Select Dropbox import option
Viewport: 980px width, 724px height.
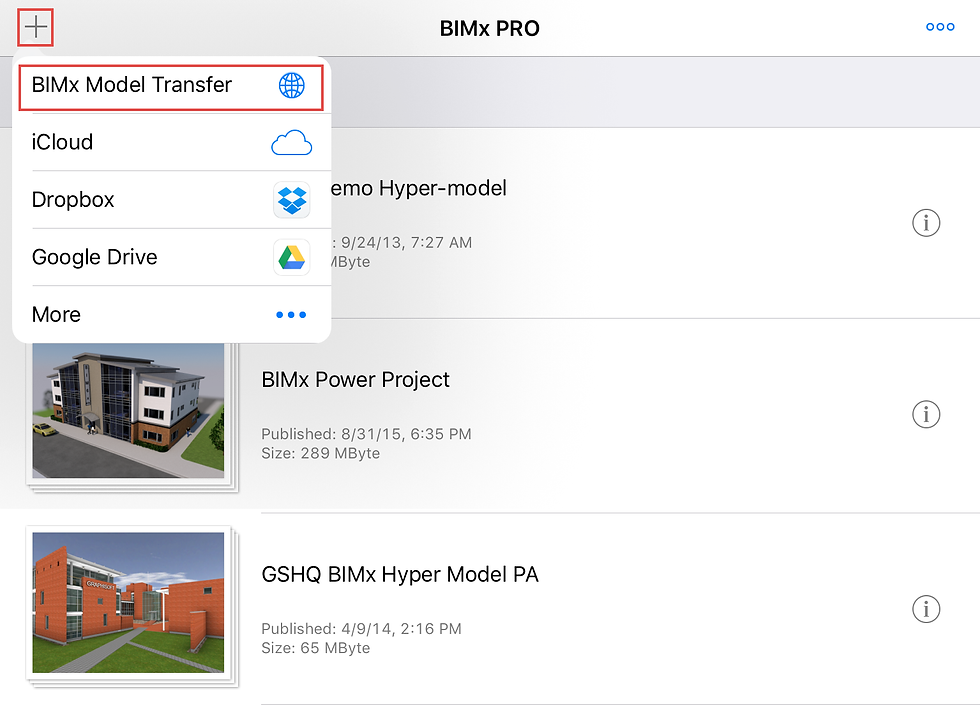pos(171,200)
